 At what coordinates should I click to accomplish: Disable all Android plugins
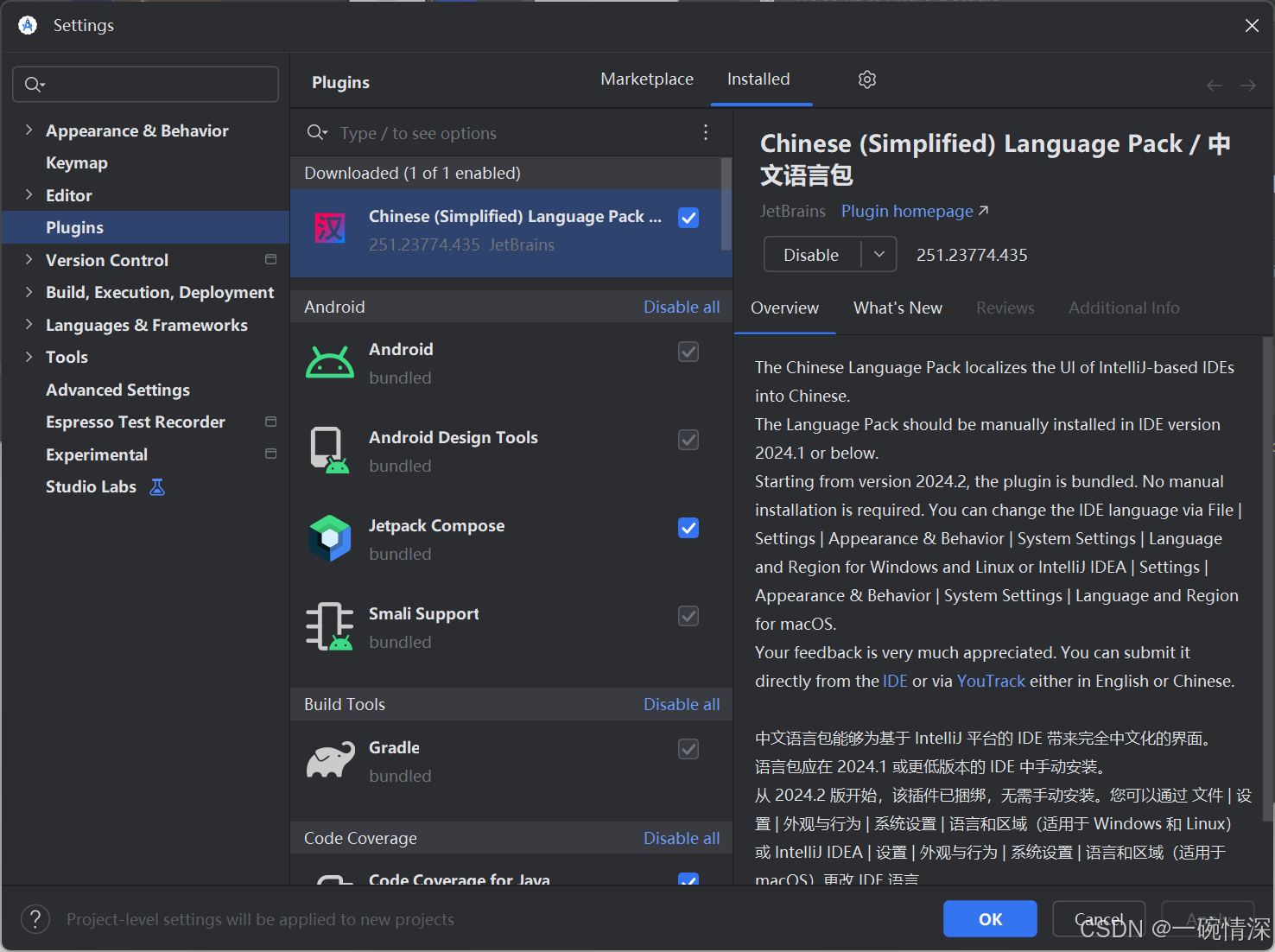click(682, 307)
